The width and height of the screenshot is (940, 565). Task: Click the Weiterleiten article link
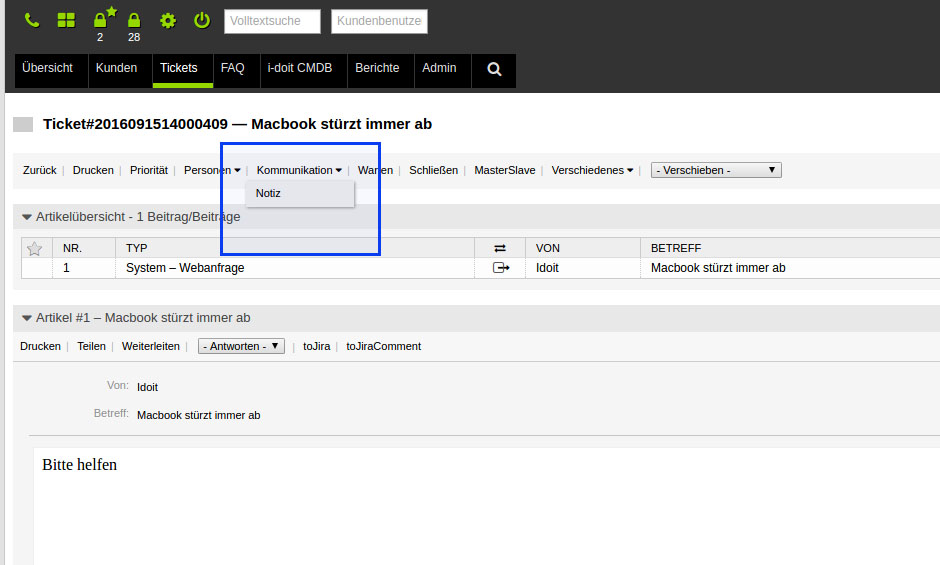[150, 347]
